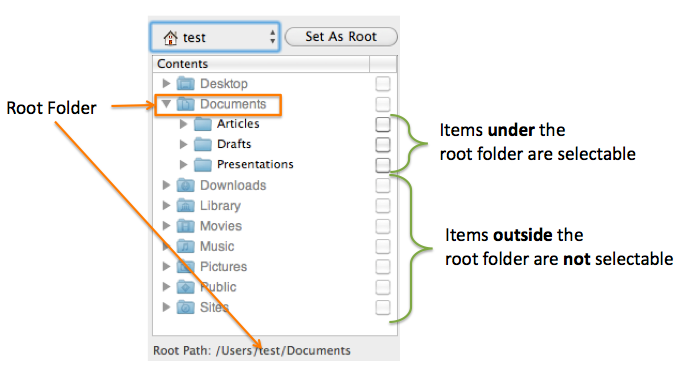
Task: Expand the Sites folder triangle
Action: coord(166,307)
